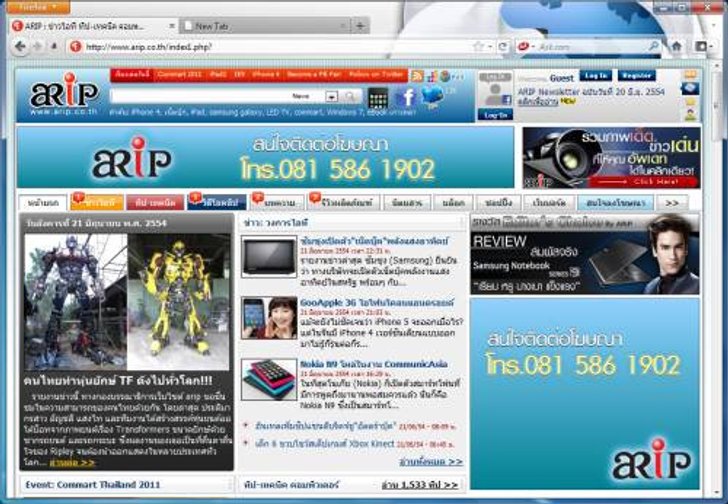
Task: Select the light blue สนใจลงโฆษณา tab
Action: 615,203
